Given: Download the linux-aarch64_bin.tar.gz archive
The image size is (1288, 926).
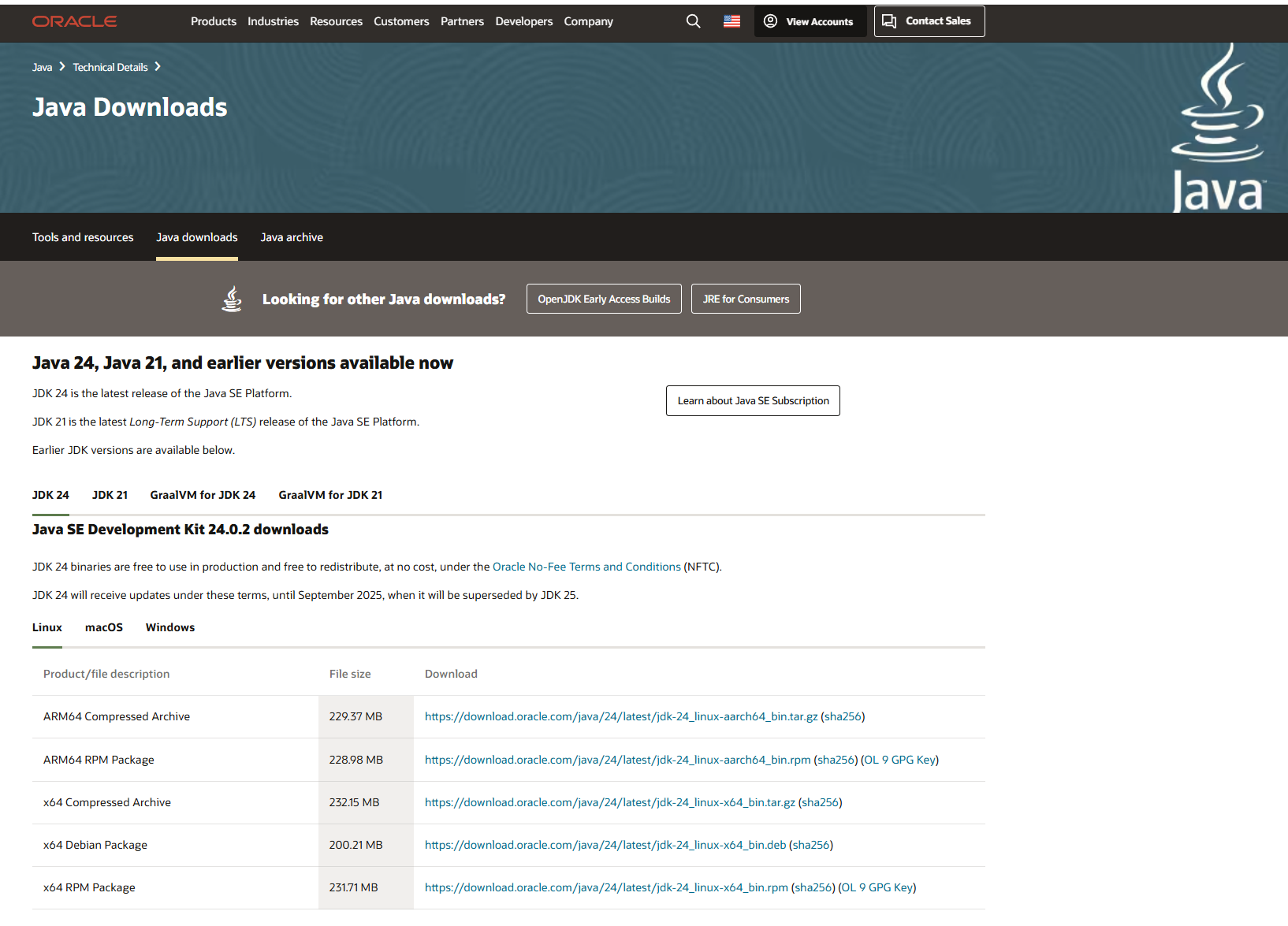Looking at the screenshot, I should pos(621,716).
